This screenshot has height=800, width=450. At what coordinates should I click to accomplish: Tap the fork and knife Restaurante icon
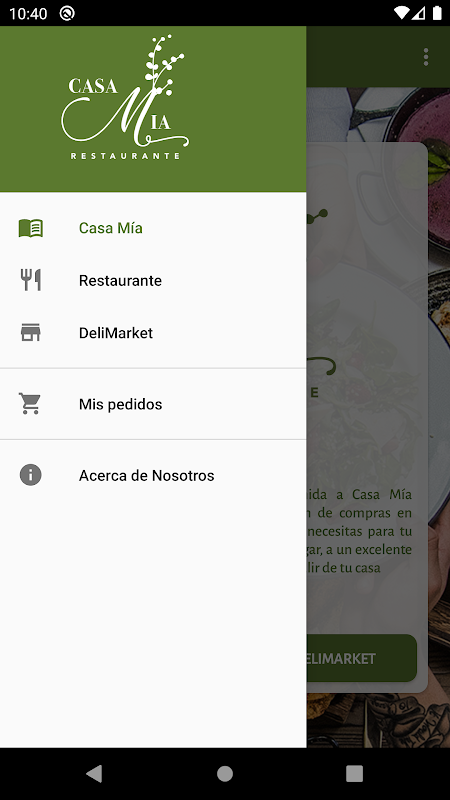[31, 280]
